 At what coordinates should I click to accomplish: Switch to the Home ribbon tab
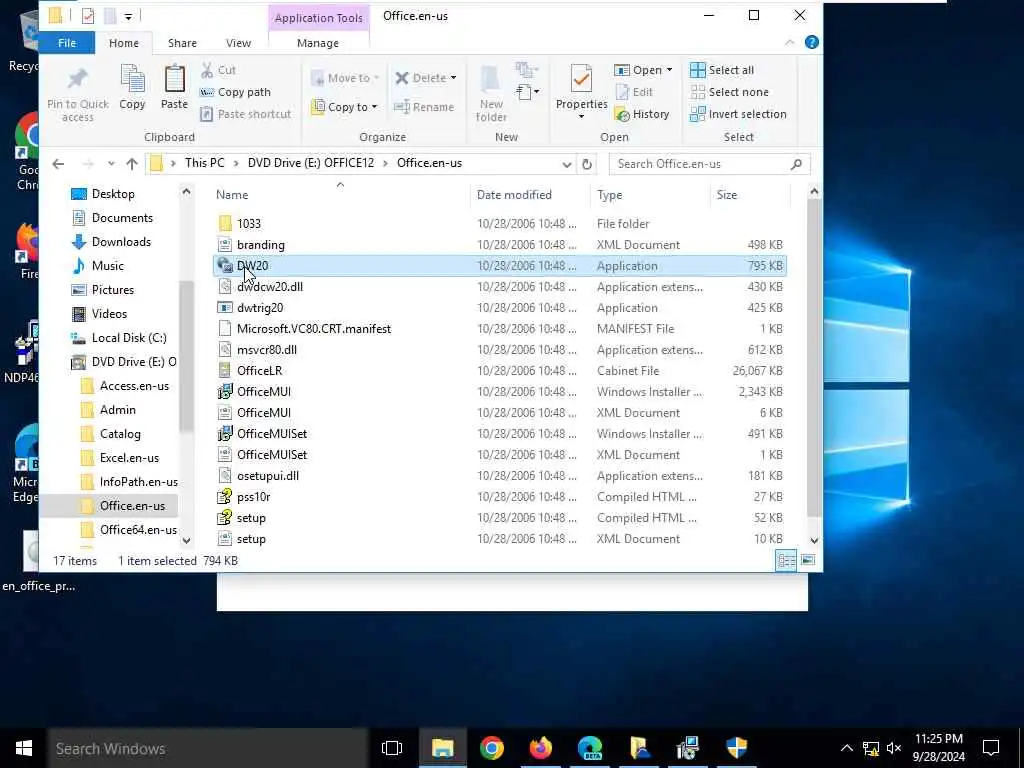click(x=123, y=43)
